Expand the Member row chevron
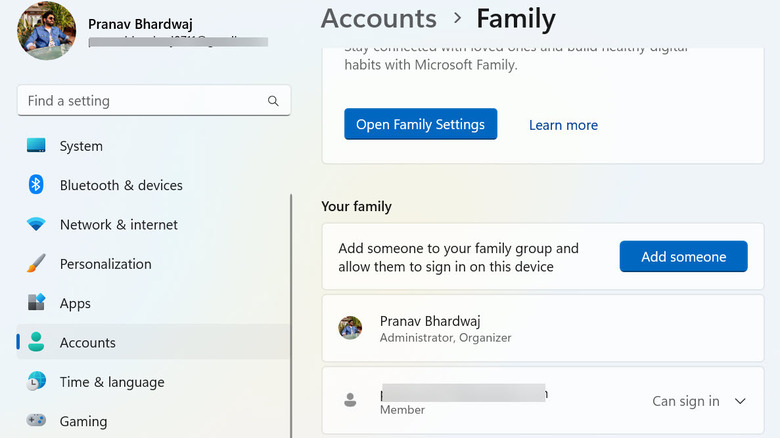Screen dimensions: 780x438 [x=740, y=401]
